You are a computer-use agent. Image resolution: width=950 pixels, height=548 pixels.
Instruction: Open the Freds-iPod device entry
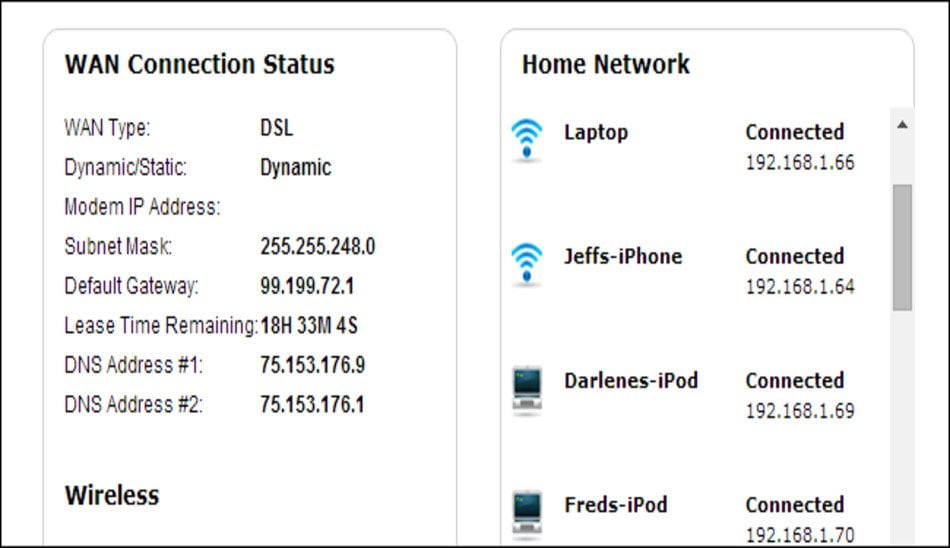click(x=616, y=505)
